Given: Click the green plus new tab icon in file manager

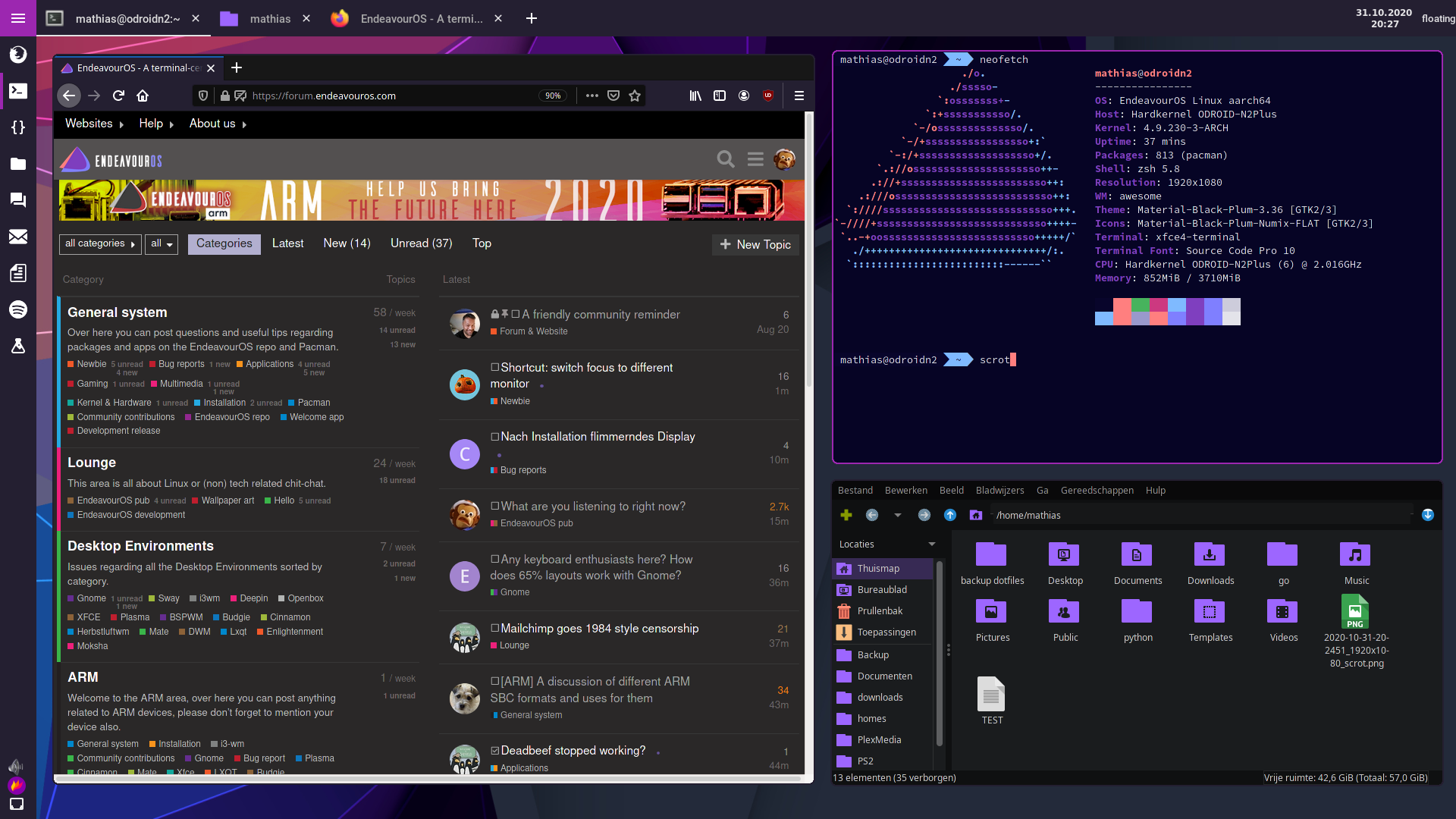Looking at the screenshot, I should [x=846, y=515].
